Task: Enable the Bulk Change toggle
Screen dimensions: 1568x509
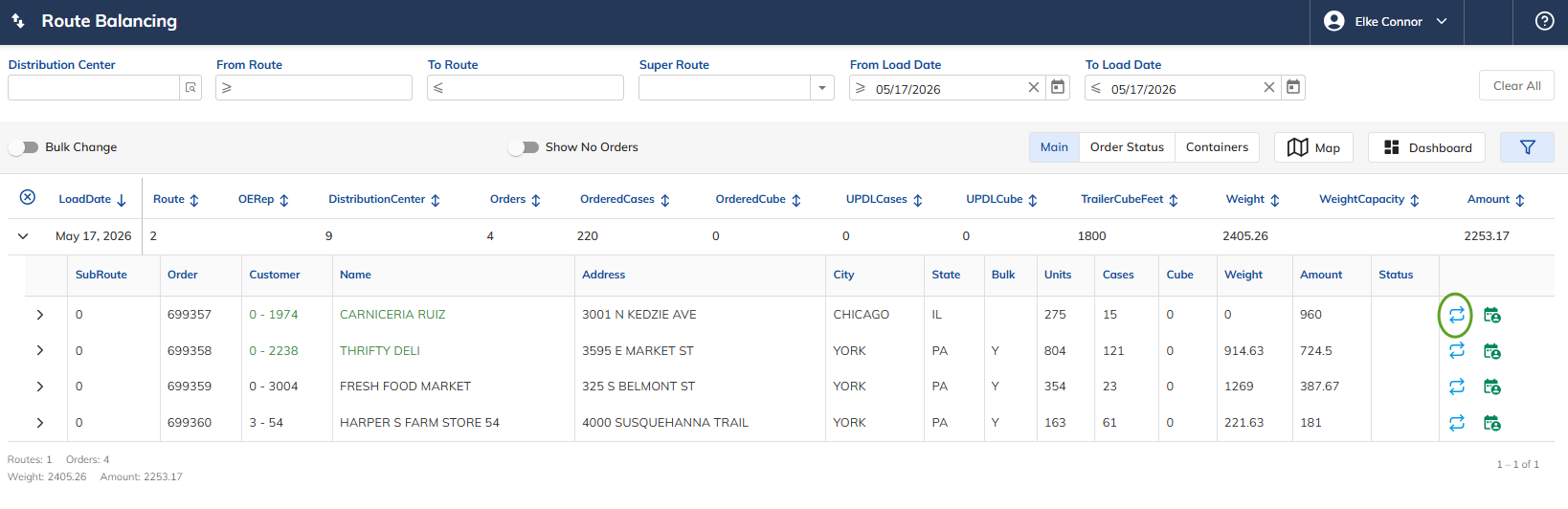Action: coord(24,147)
